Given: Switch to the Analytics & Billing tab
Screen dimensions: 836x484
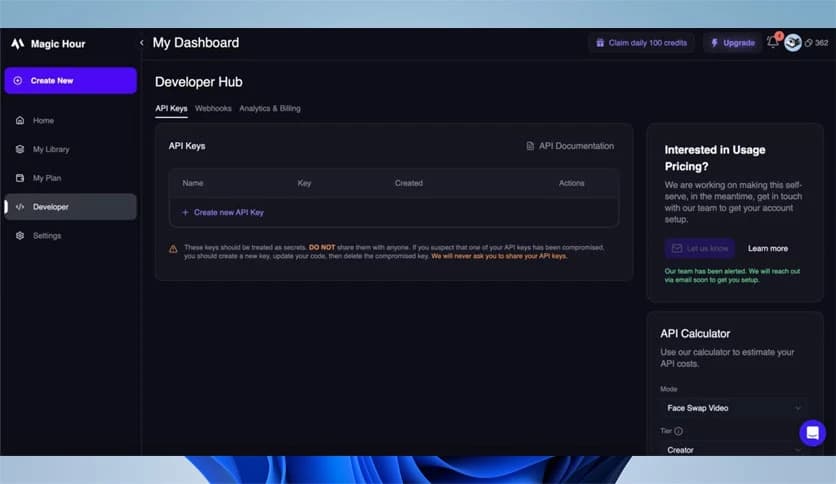Looking at the screenshot, I should [270, 109].
